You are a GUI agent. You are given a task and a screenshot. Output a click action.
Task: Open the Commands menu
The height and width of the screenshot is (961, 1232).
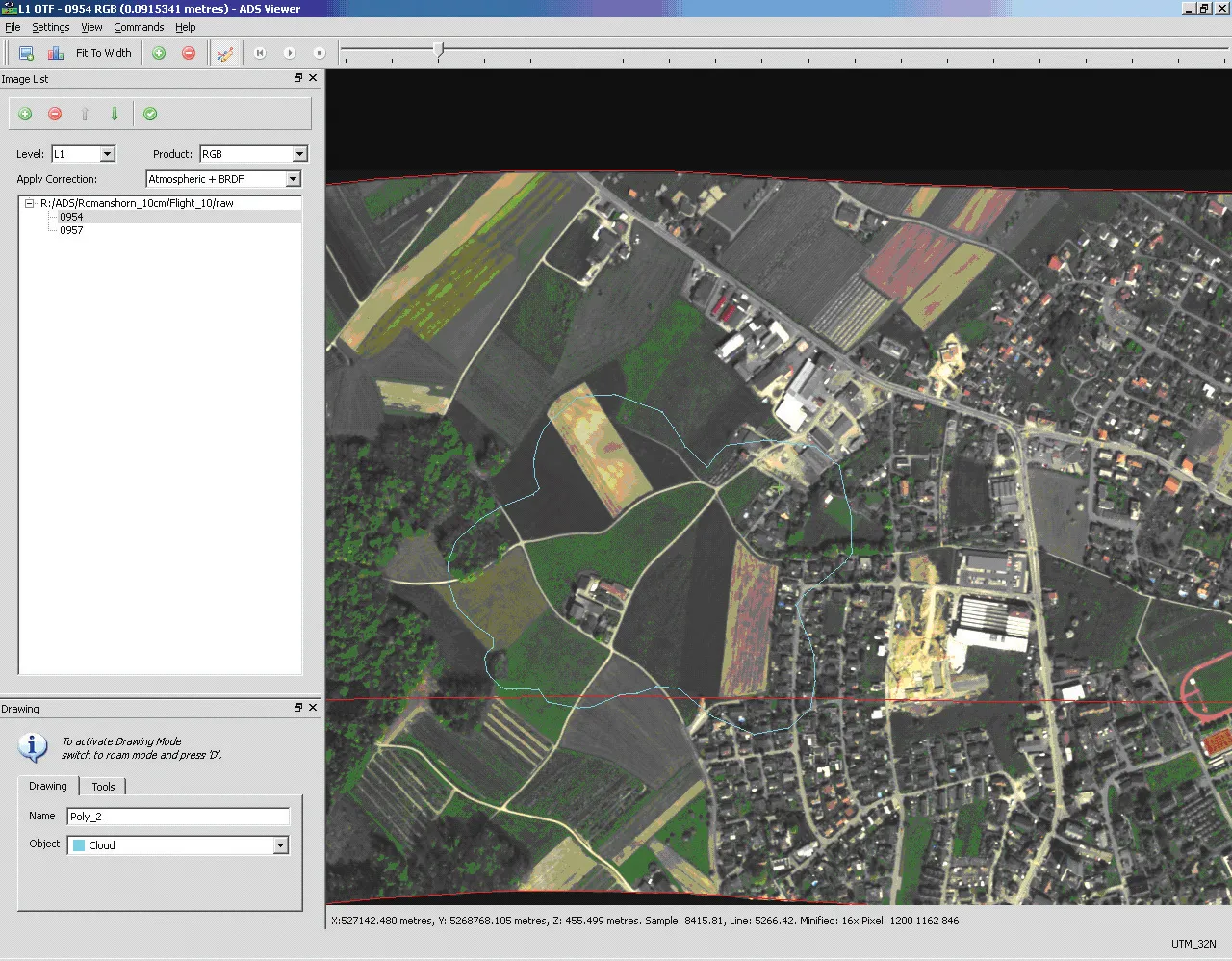coord(139,27)
